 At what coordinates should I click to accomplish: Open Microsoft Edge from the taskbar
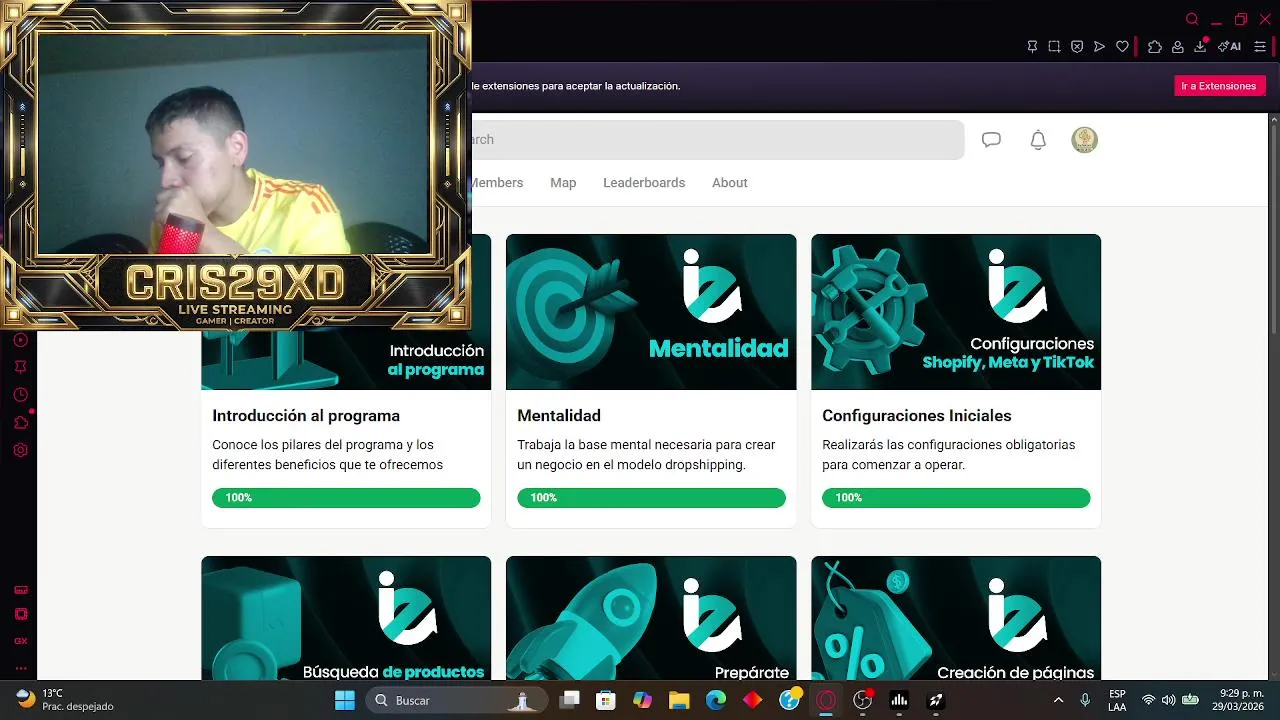(716, 700)
